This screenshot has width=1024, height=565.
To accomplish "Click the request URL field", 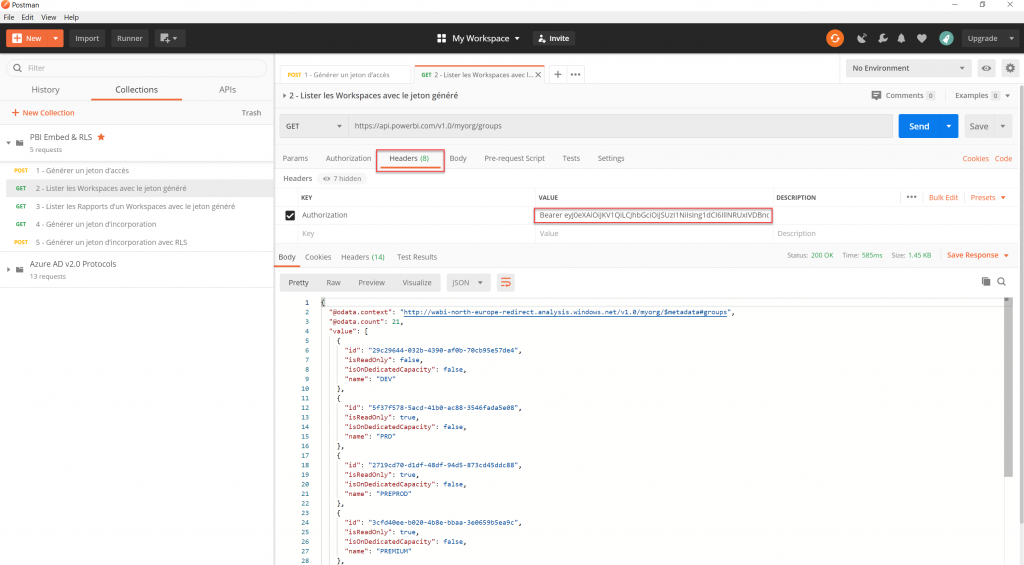I will pyautogui.click(x=620, y=126).
